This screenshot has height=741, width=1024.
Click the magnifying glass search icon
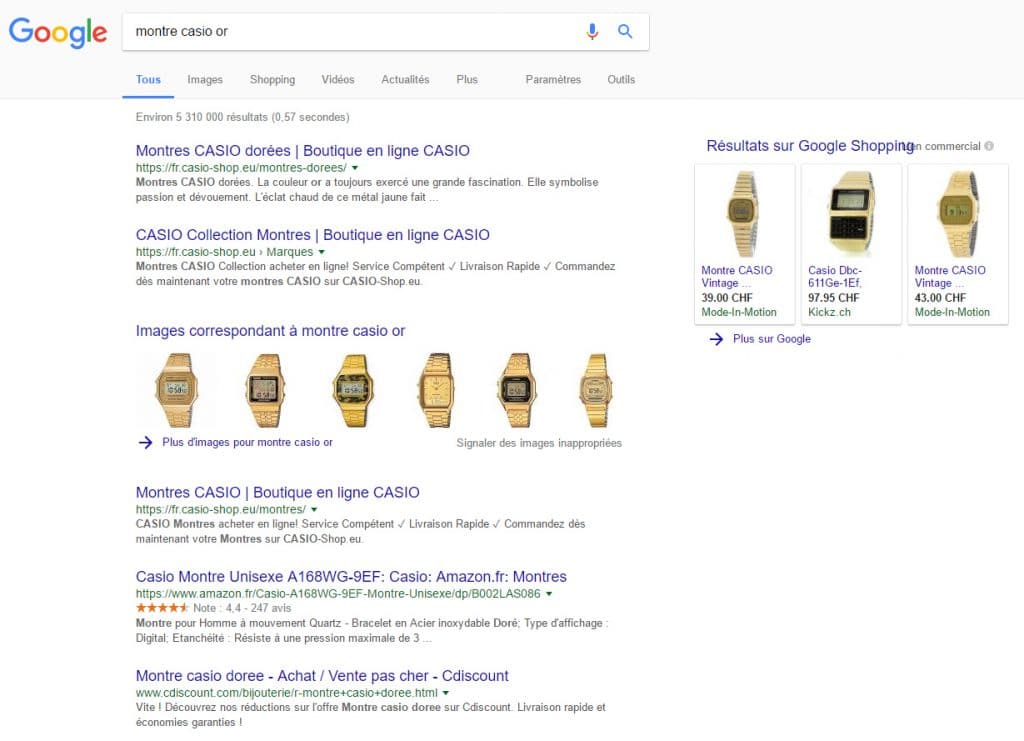[625, 31]
